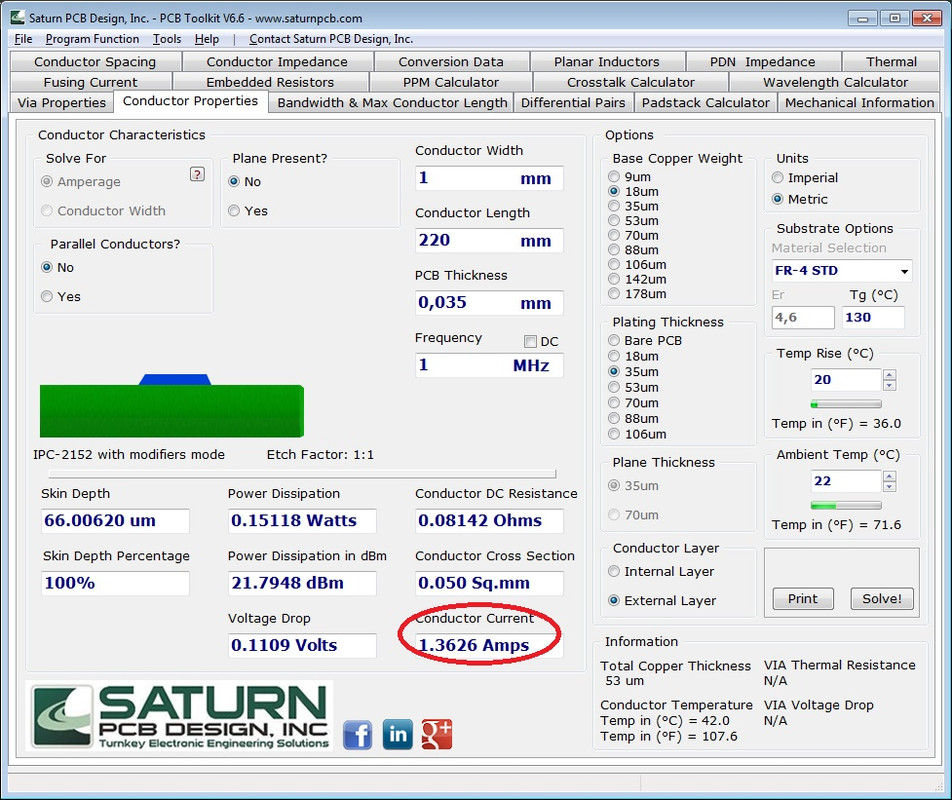The height and width of the screenshot is (800, 952).
Task: Click the Solve! button
Action: click(x=882, y=599)
